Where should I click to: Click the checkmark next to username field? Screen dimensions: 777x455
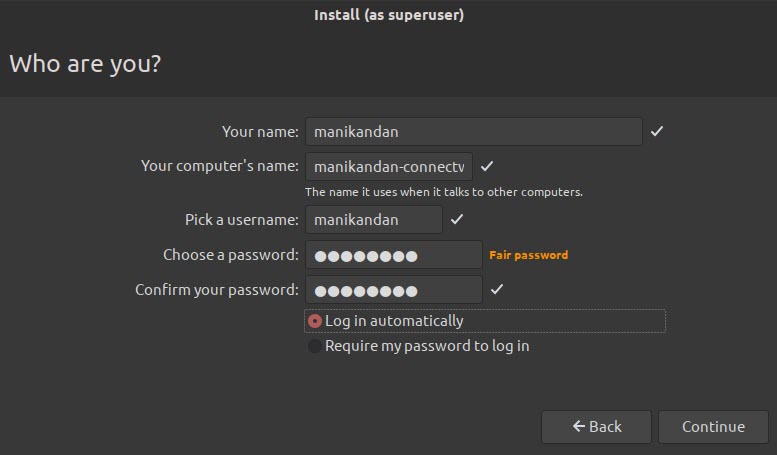457,220
